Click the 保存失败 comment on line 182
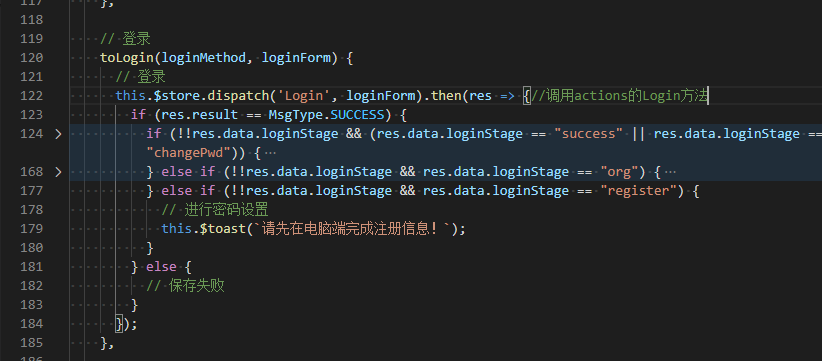This screenshot has height=361, width=822. coord(185,286)
